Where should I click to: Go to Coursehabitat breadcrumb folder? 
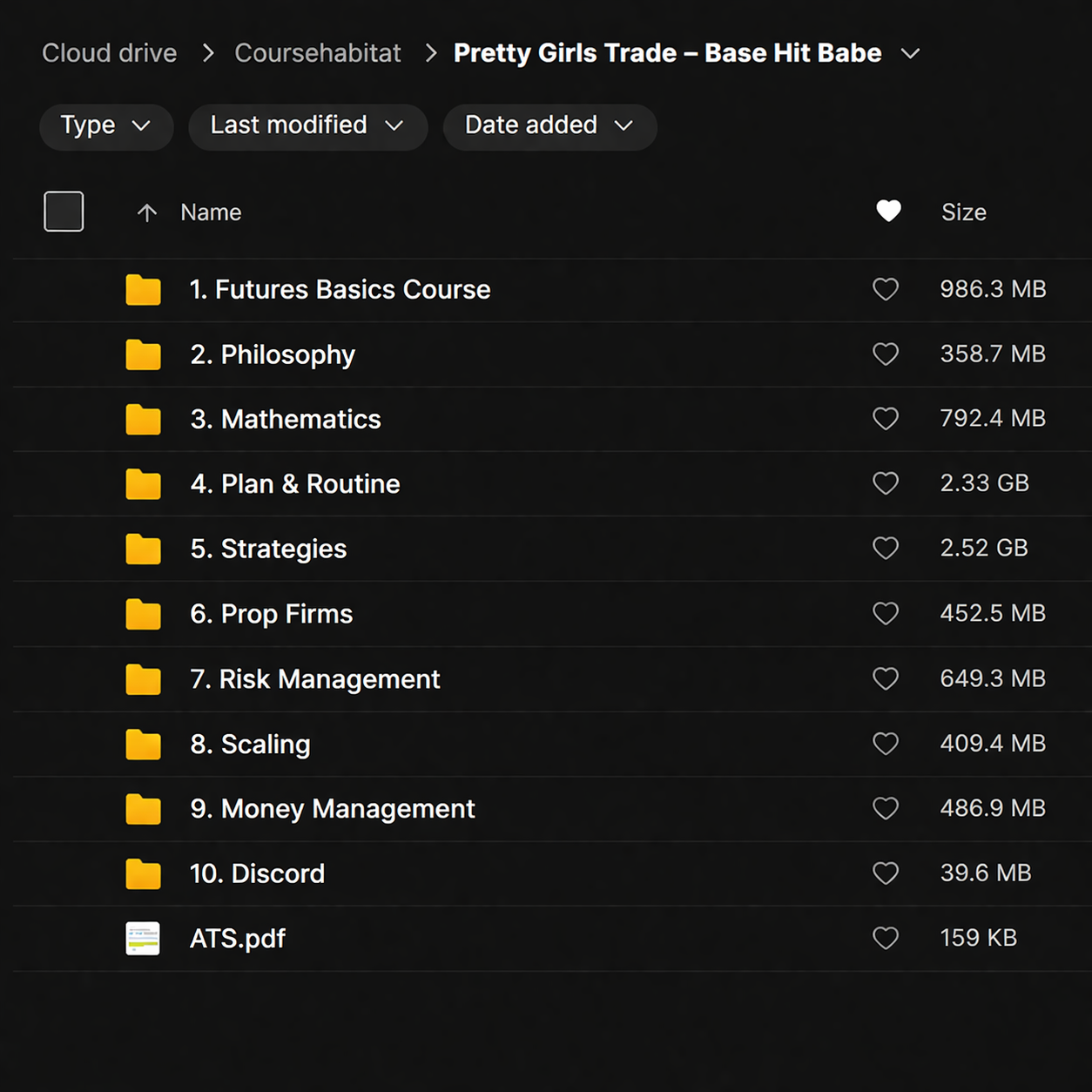tap(318, 53)
